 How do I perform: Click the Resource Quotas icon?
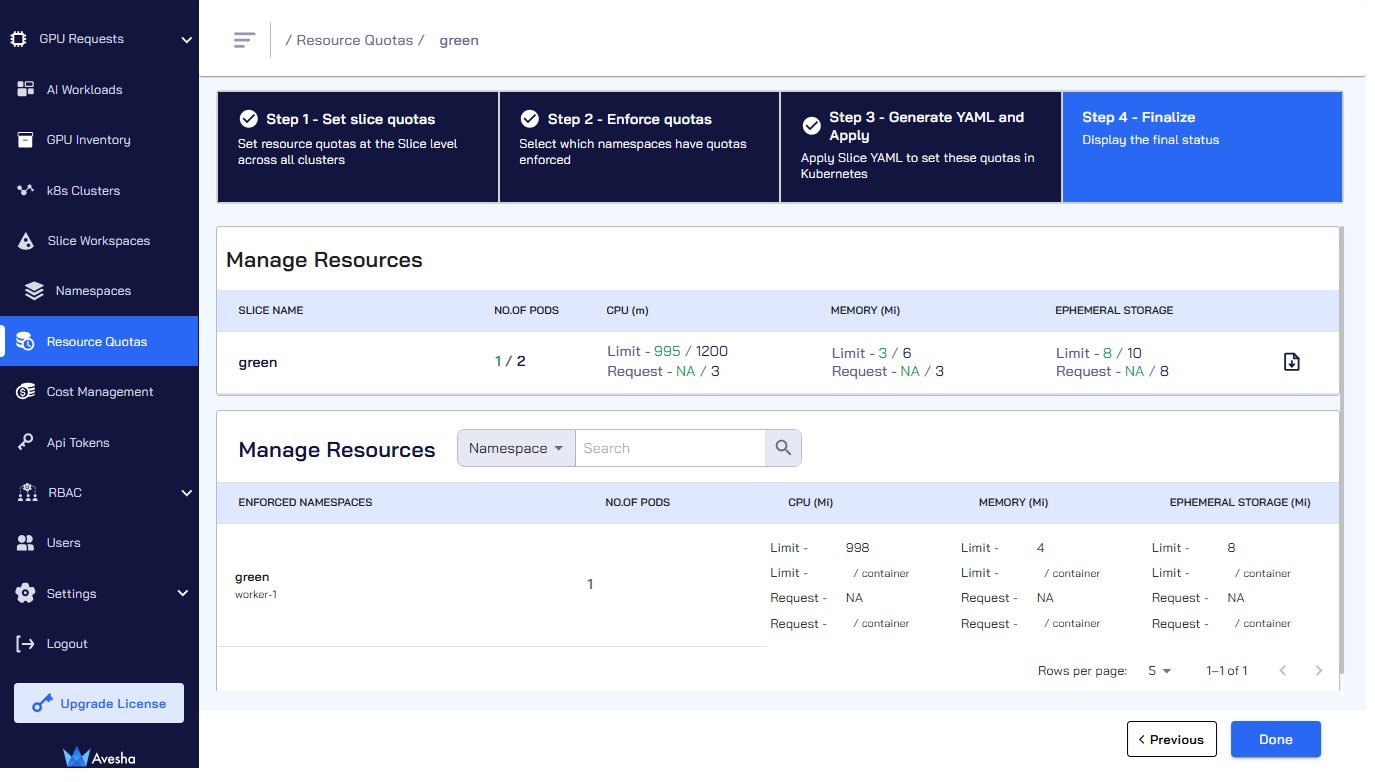click(x=26, y=342)
